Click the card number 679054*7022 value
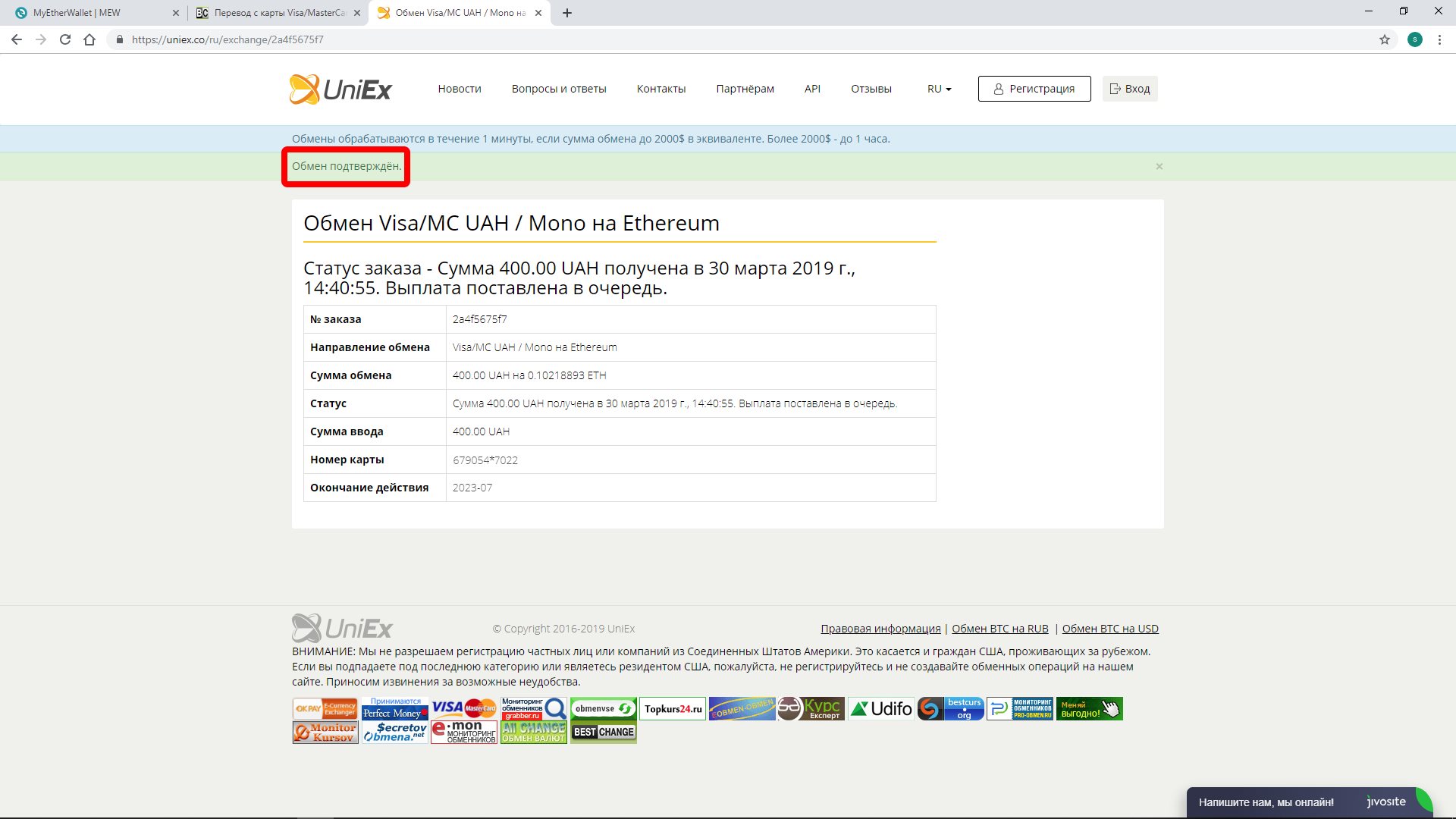The image size is (1456, 819). tap(485, 460)
